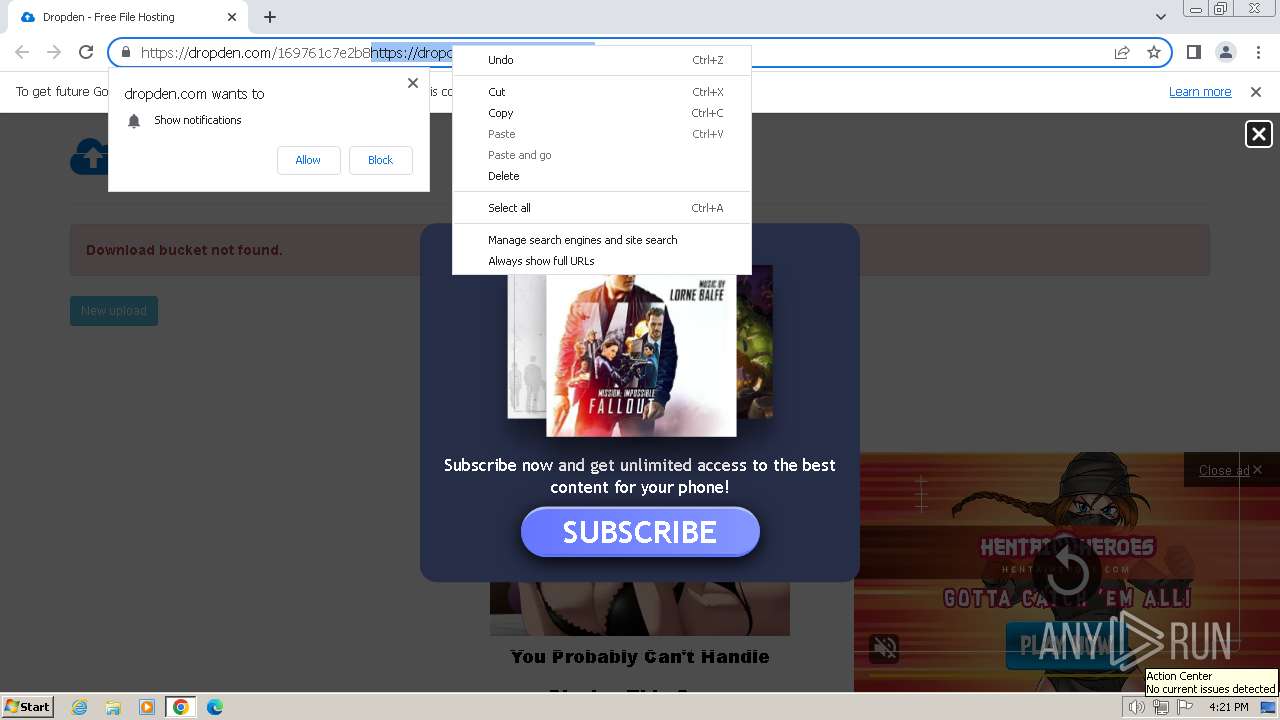Choose Delete from the context menu
Screen dimensions: 1280x720
click(x=602, y=176)
